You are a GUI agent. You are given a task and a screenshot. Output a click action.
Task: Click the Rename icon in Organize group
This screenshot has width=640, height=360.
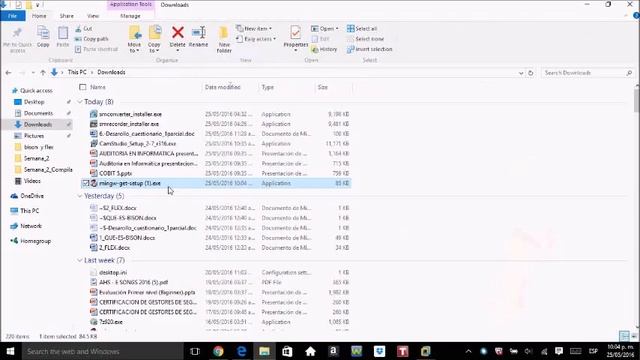click(198, 33)
